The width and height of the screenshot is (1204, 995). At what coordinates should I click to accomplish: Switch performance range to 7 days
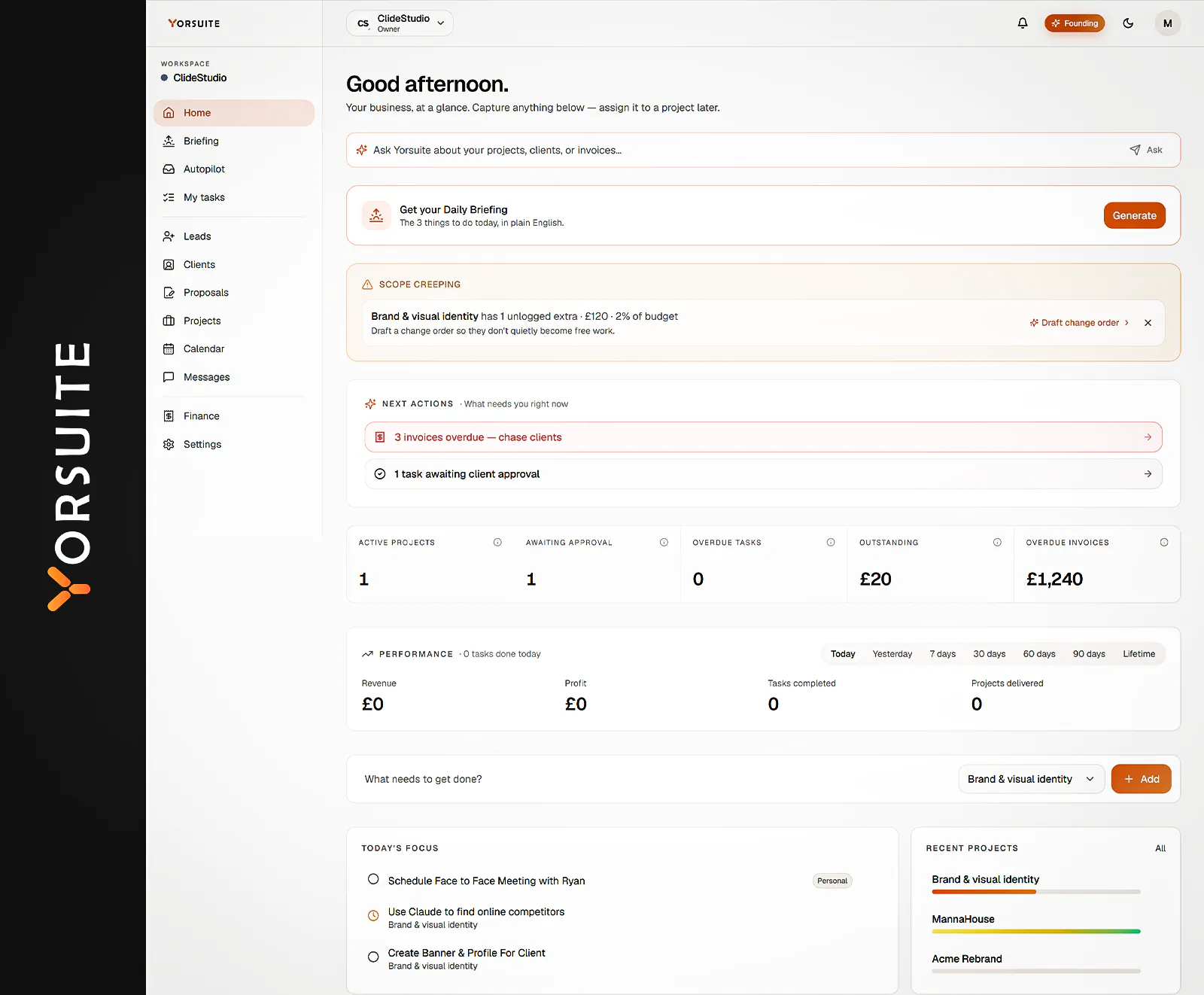coord(943,654)
